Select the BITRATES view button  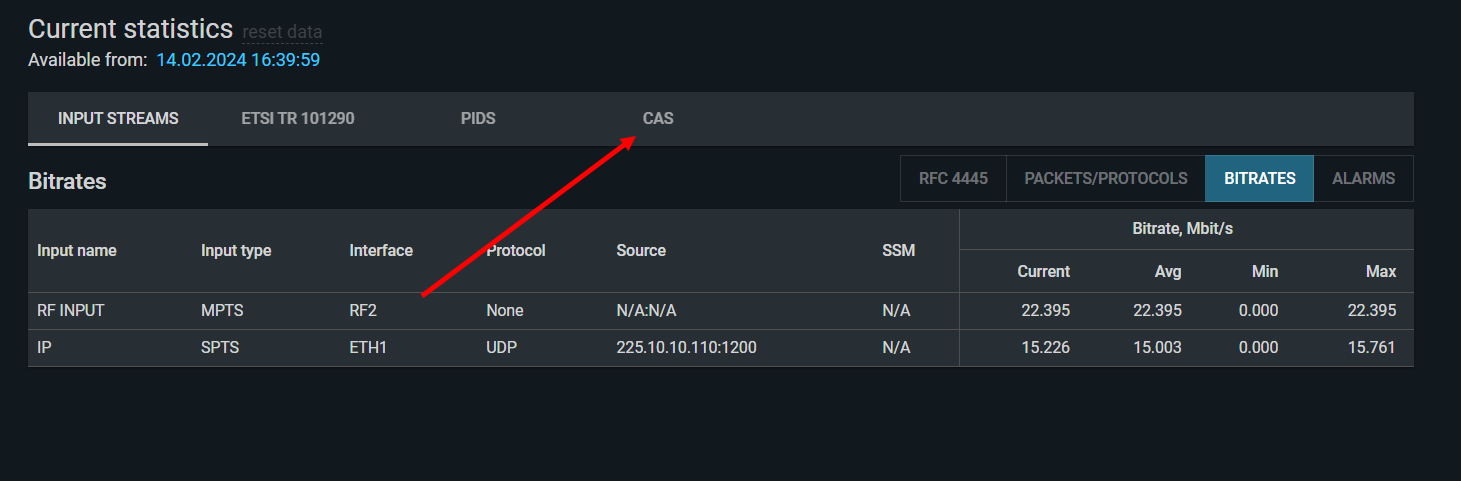coord(1260,179)
